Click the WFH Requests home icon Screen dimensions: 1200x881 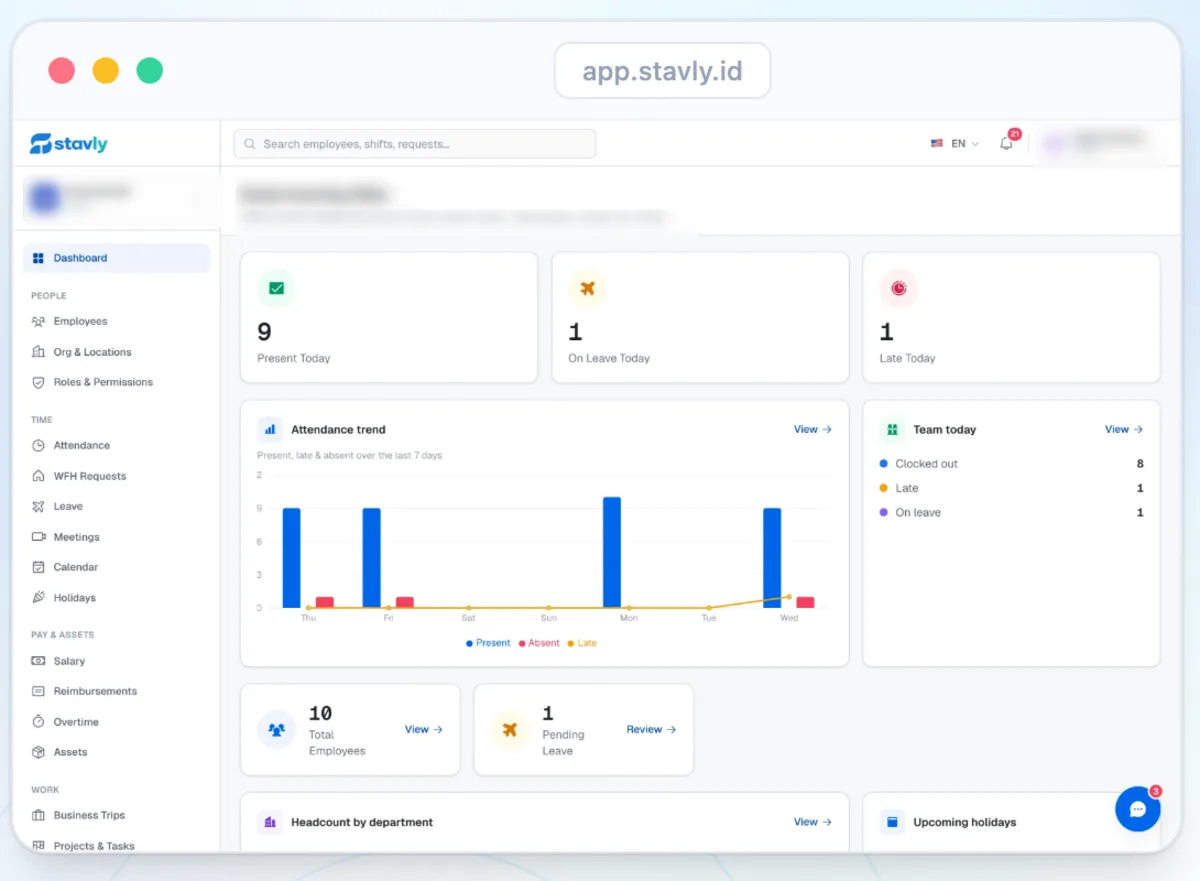[x=38, y=476]
